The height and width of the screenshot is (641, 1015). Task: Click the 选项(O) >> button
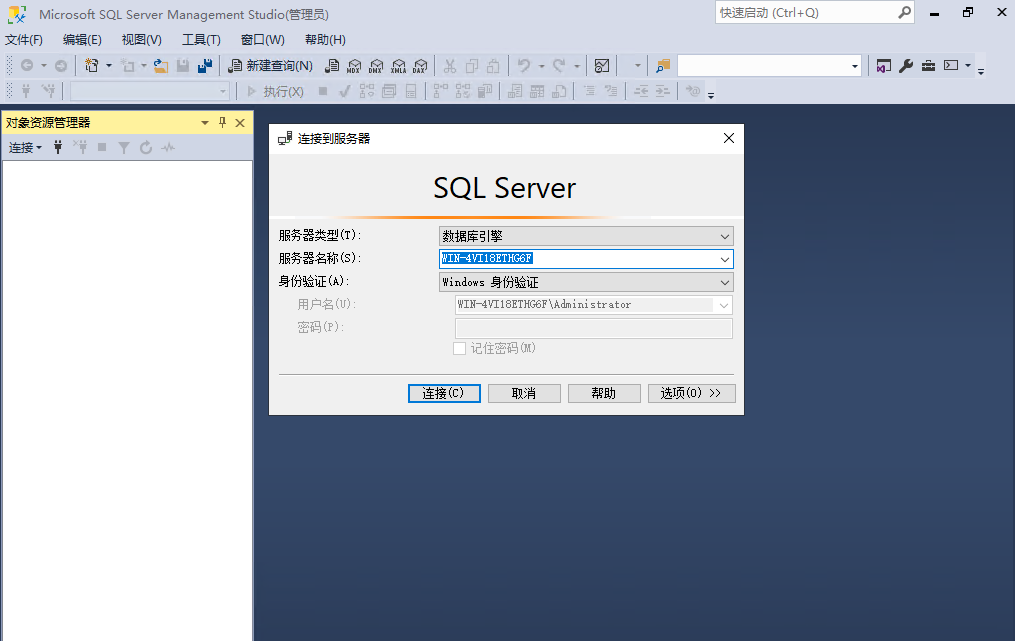tap(691, 393)
